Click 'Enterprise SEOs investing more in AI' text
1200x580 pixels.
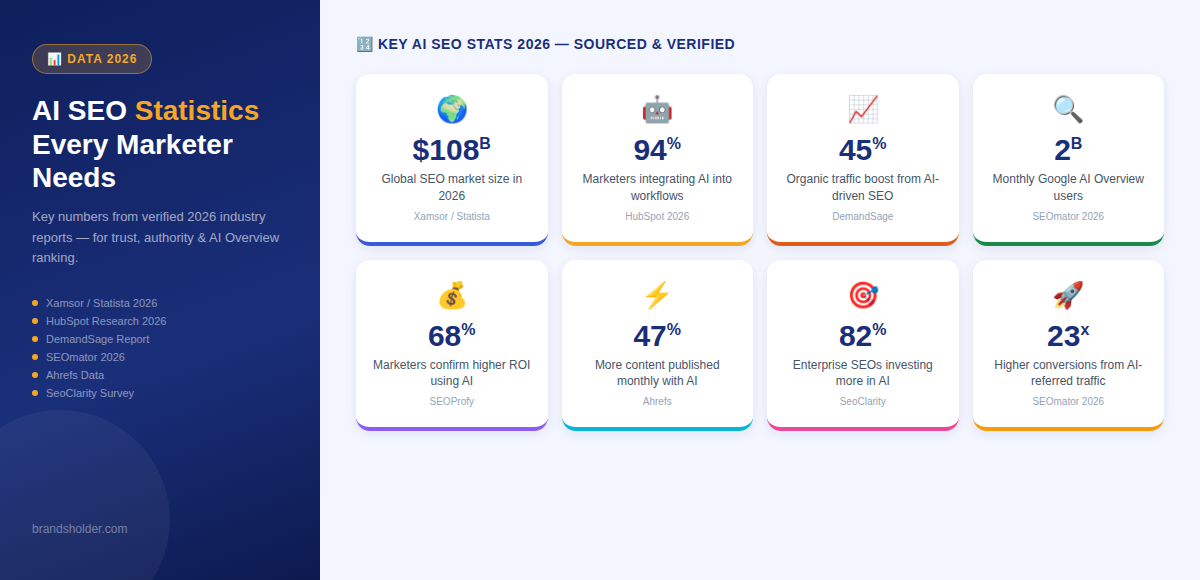(x=863, y=373)
